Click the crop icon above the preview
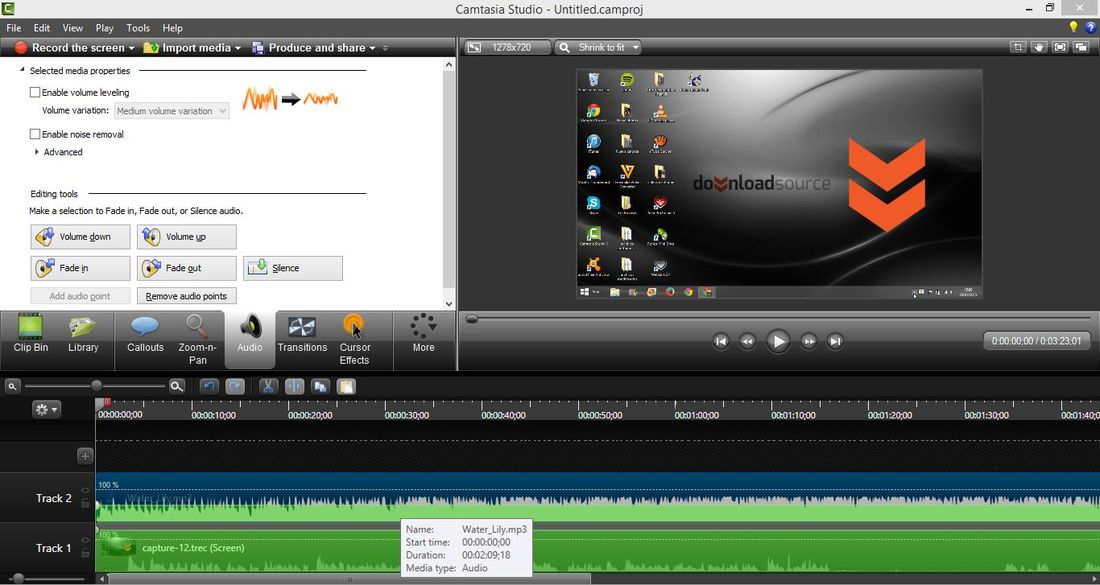The image size is (1100, 585). (x=1017, y=47)
